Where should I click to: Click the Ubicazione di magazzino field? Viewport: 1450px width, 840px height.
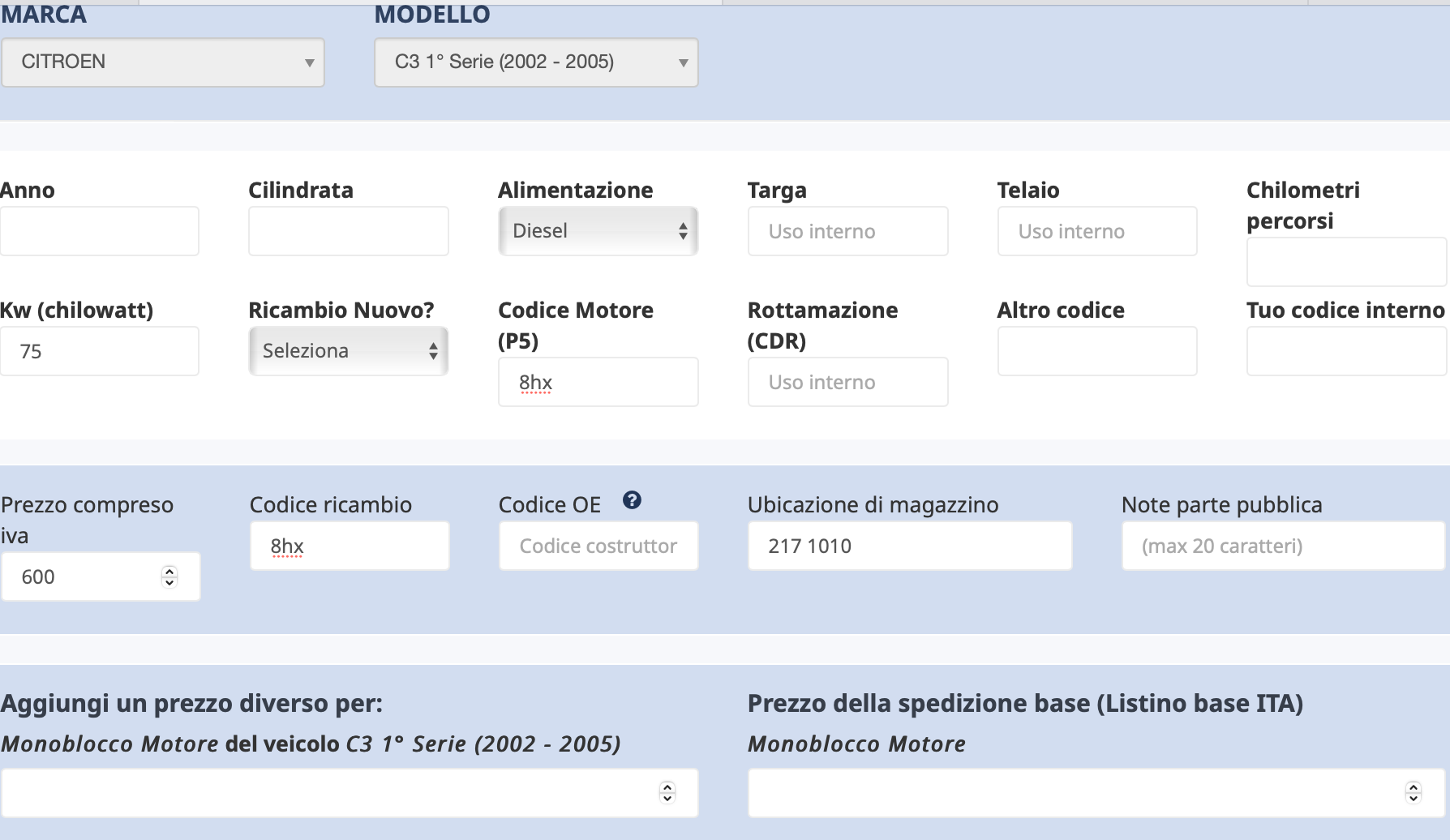pyautogui.click(x=910, y=546)
